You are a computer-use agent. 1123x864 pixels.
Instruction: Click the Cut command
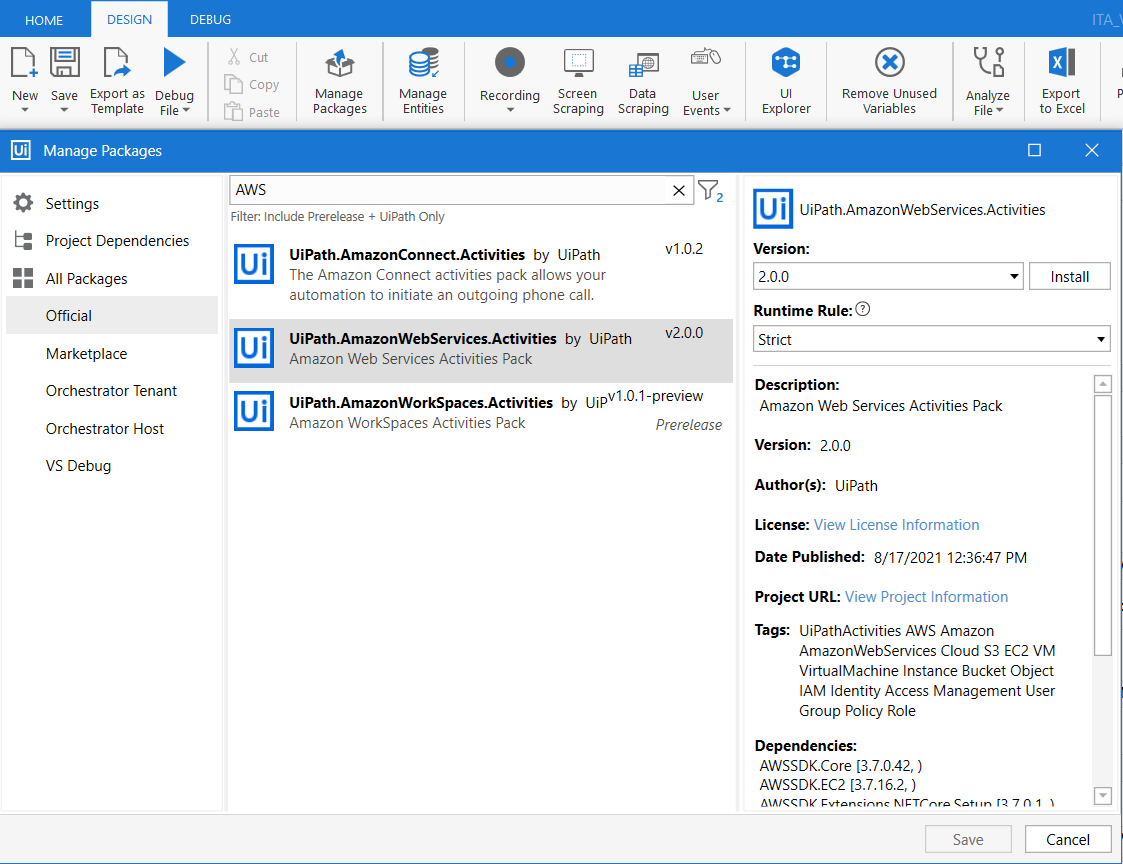[x=248, y=57]
